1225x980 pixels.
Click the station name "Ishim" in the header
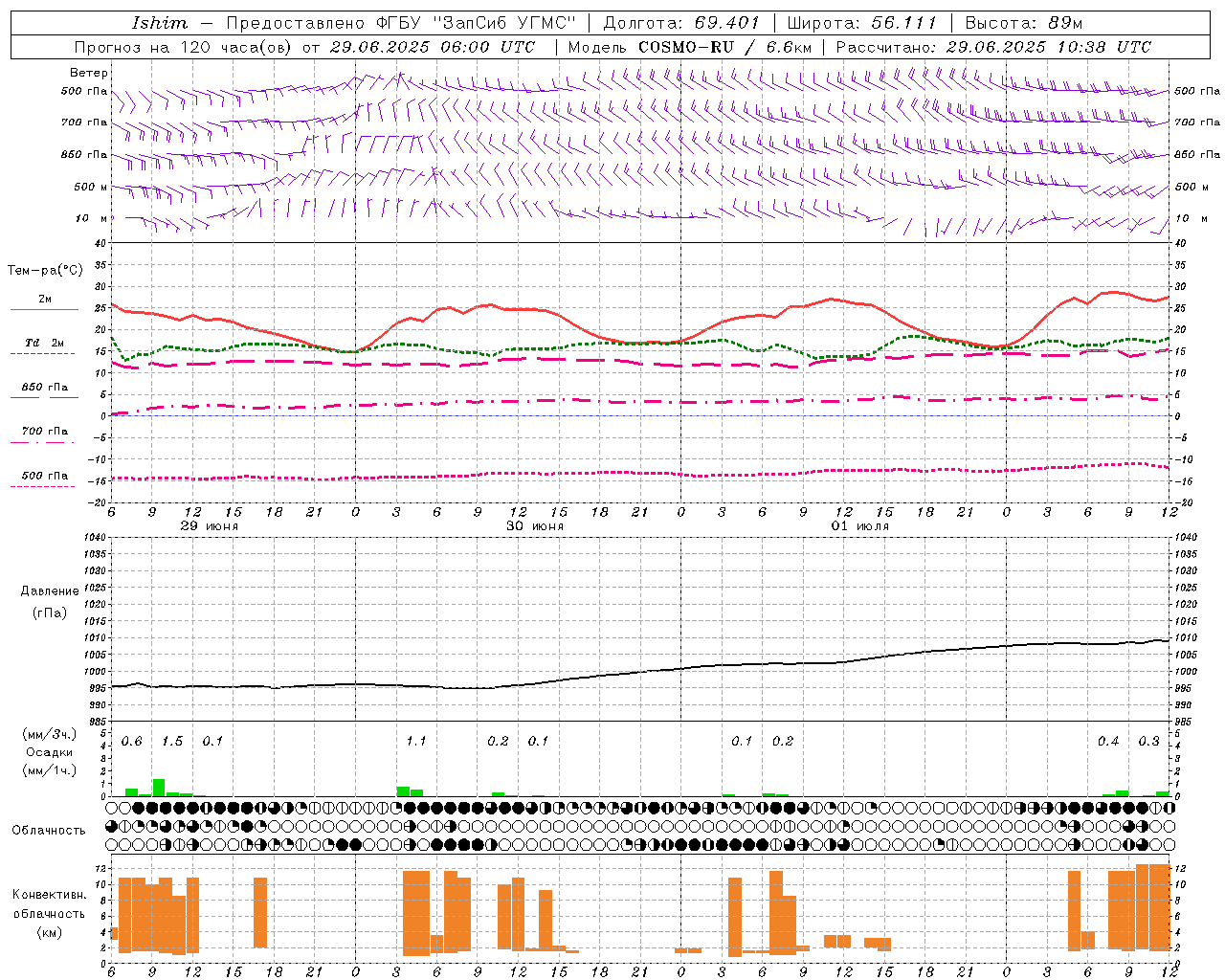[x=161, y=23]
